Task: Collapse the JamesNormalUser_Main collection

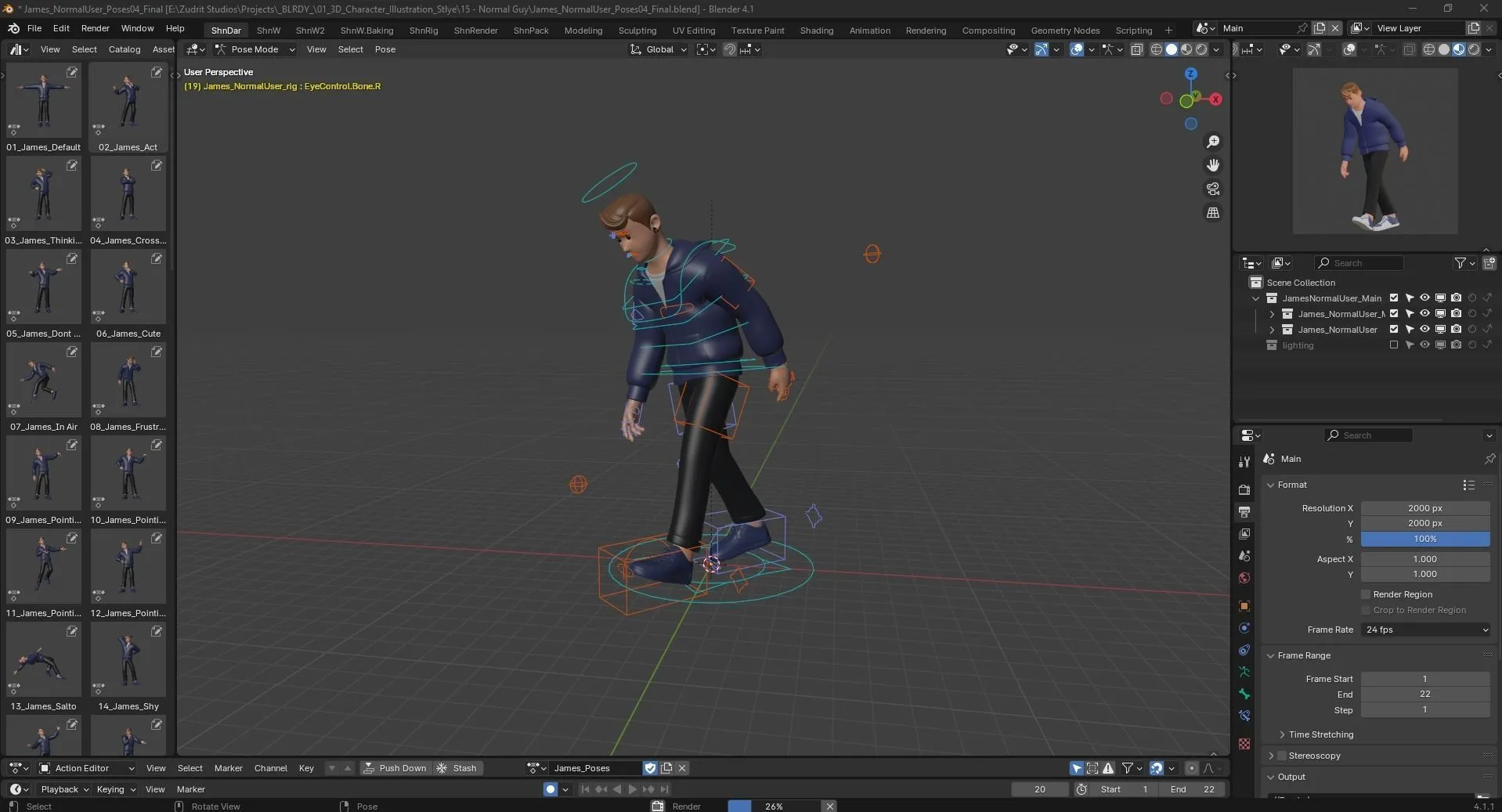Action: pos(1255,298)
